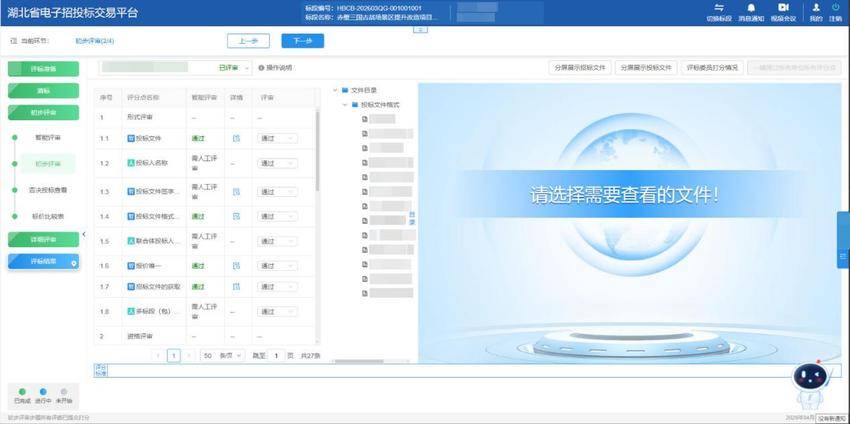
Task: Click the 下一步 next step button
Action: pos(302,41)
